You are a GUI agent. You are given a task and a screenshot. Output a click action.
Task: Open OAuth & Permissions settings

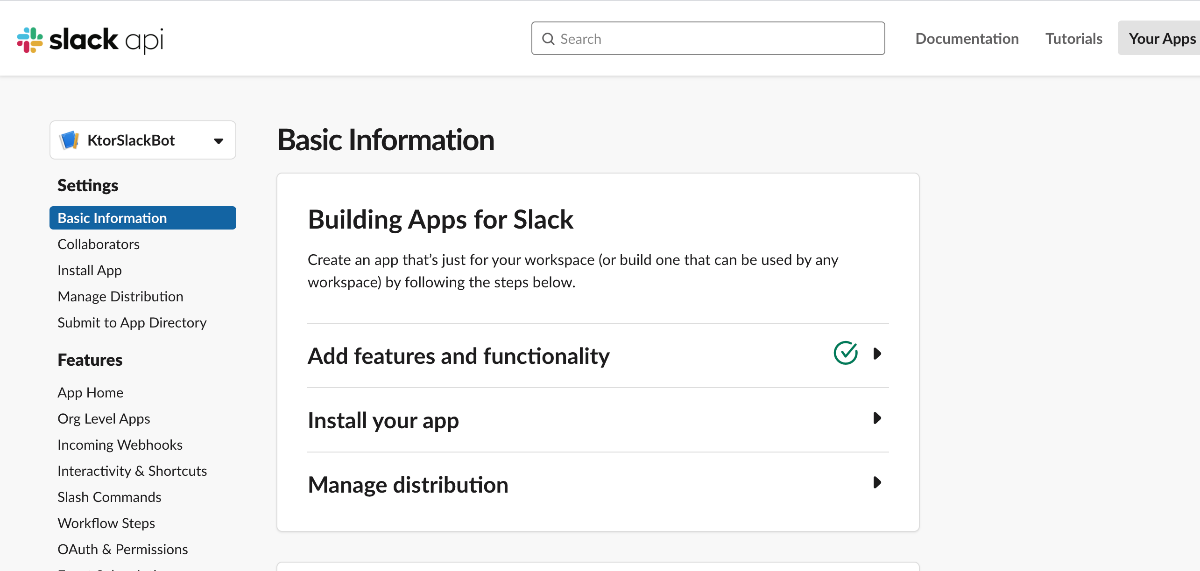[122, 549]
